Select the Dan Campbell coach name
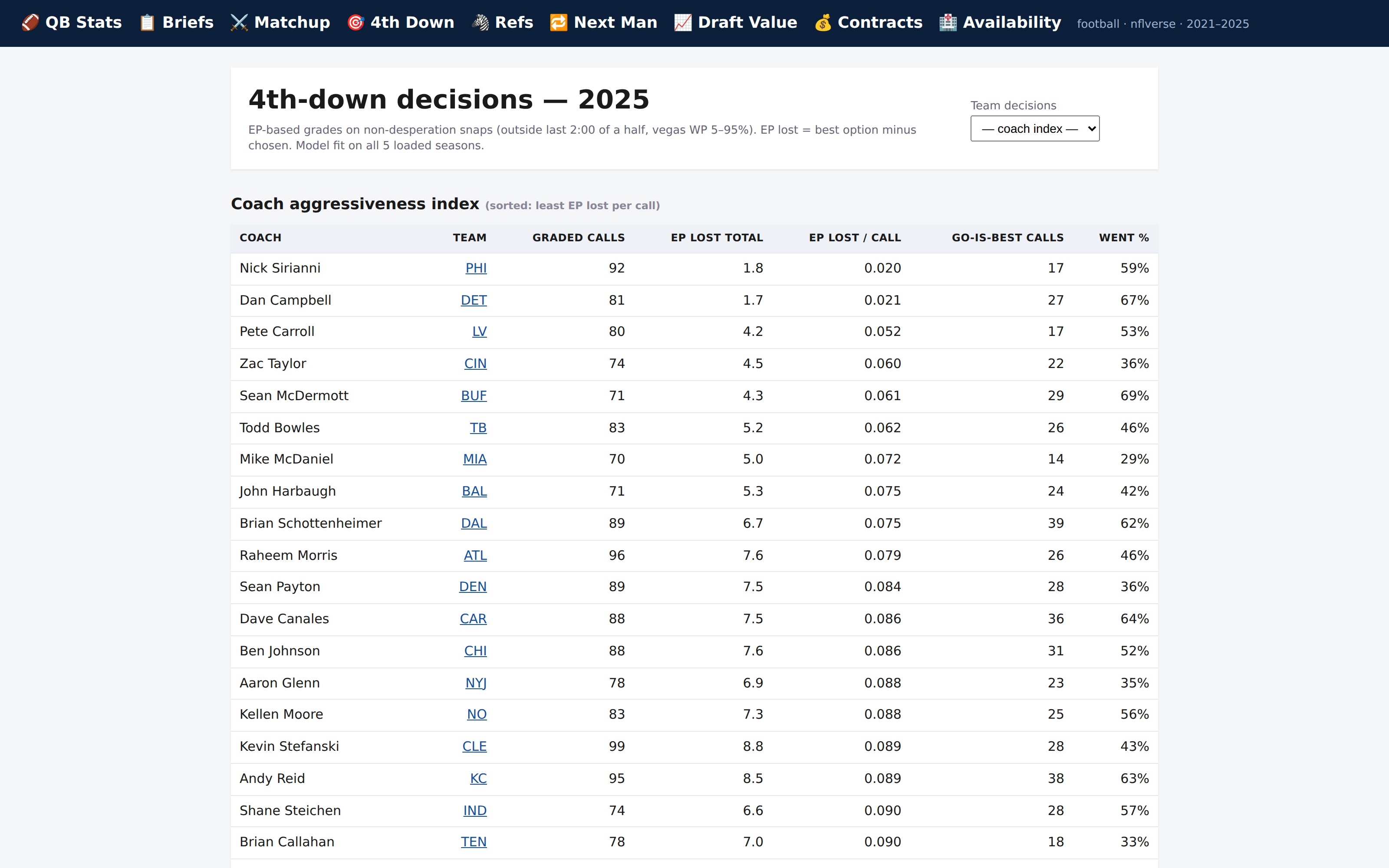The width and height of the screenshot is (1389, 868). 285,300
